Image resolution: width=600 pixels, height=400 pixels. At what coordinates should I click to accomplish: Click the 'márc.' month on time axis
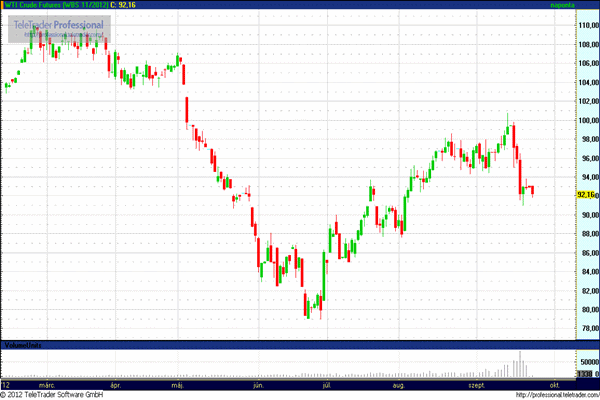[x=47, y=384]
